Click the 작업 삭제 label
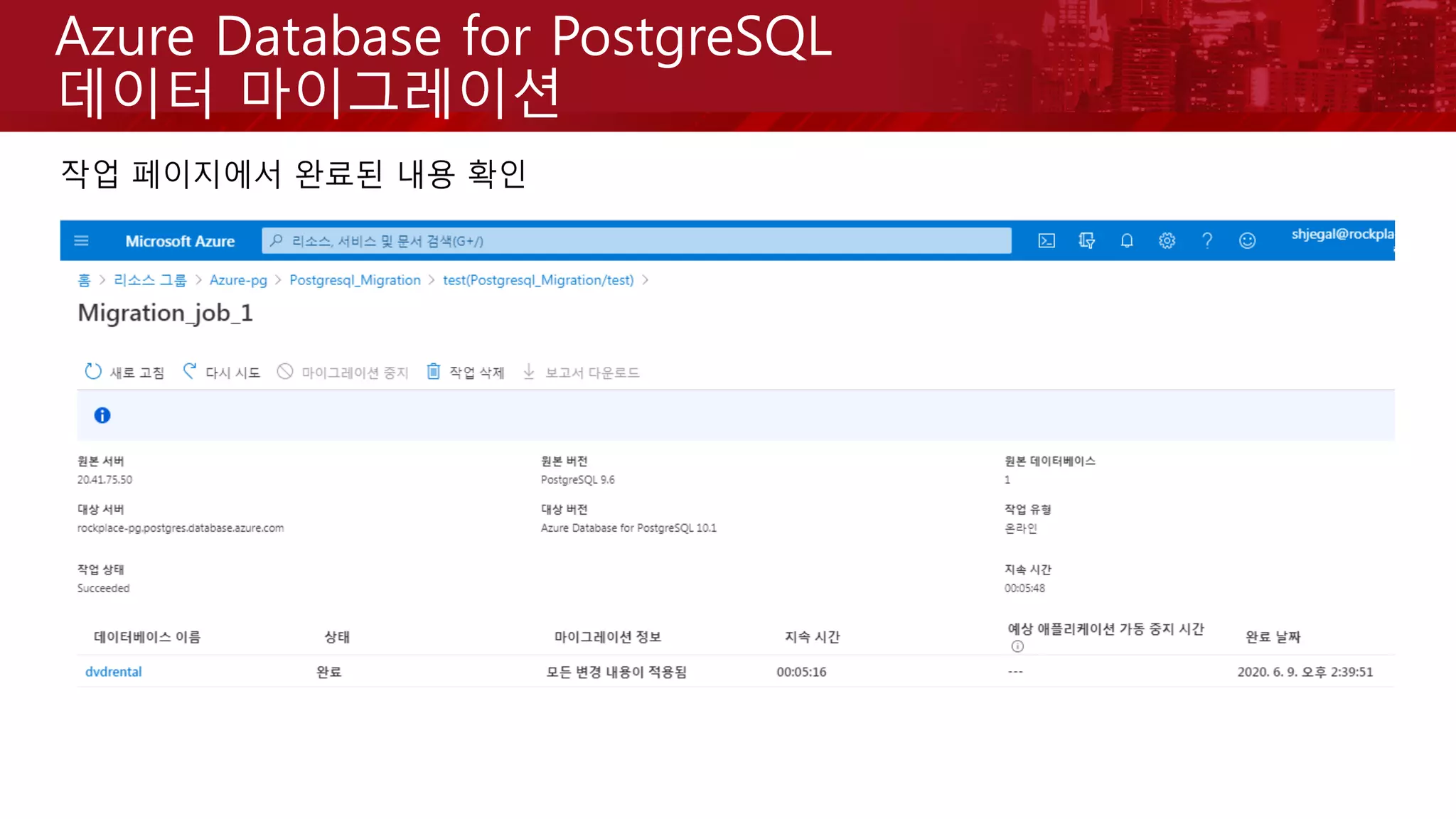This screenshot has width=1456, height=819. click(x=477, y=373)
